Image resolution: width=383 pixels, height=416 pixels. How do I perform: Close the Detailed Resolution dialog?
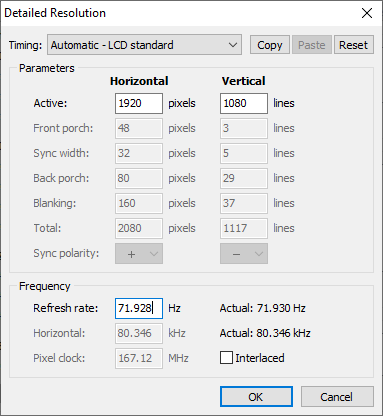point(367,13)
